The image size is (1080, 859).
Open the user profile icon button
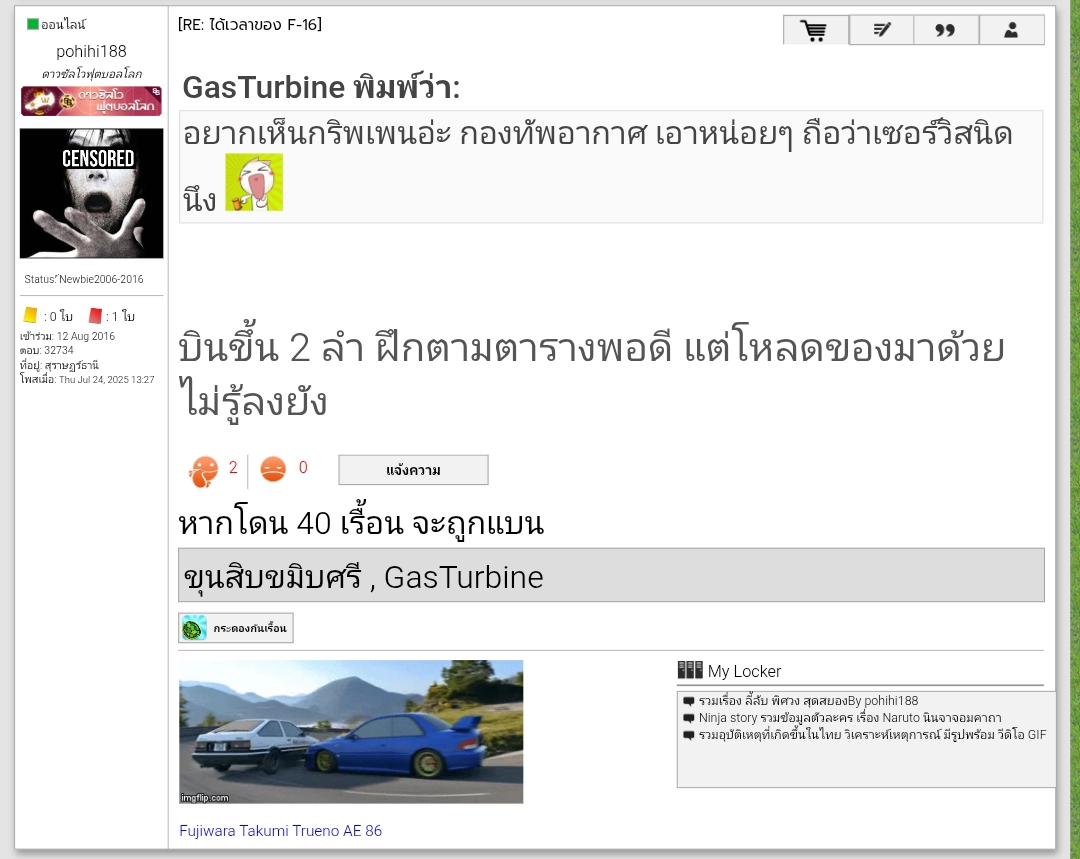tap(1011, 30)
